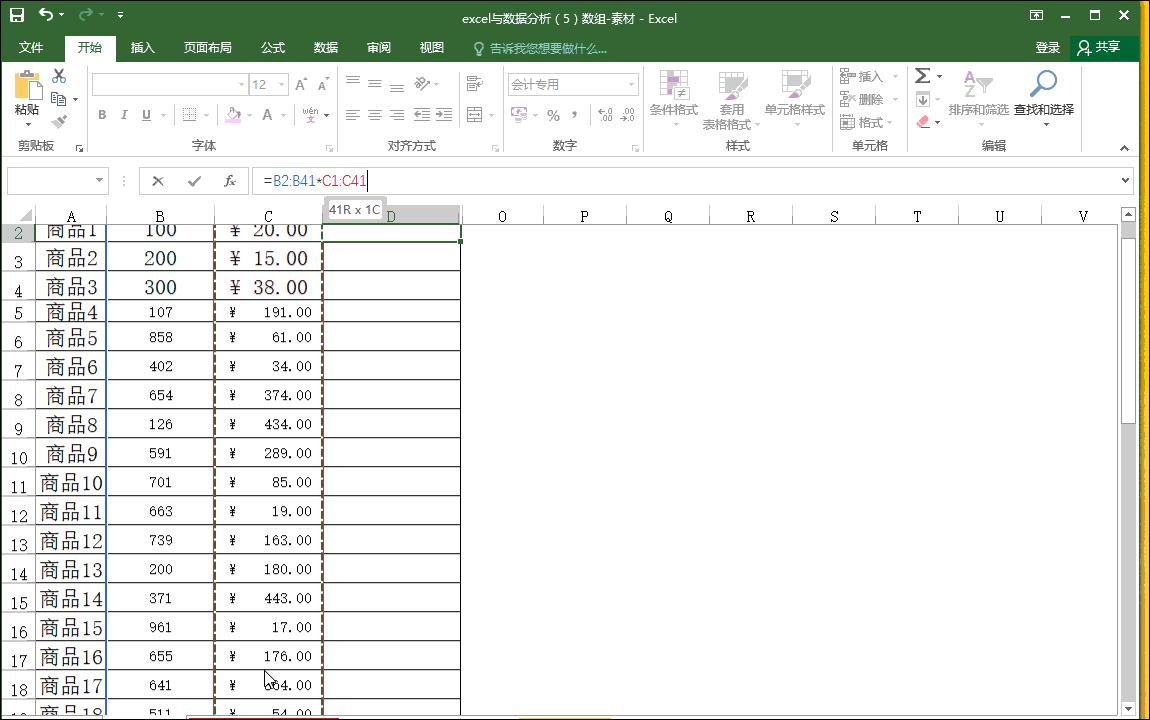Screen dimensions: 1150x720
Task: Click the Copy icon
Action: pos(59,98)
